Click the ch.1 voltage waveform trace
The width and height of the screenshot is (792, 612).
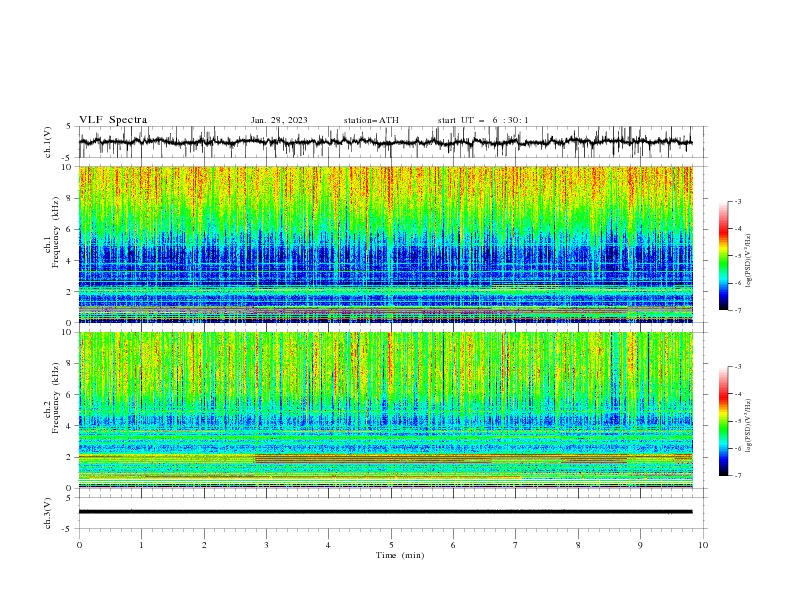coord(385,142)
